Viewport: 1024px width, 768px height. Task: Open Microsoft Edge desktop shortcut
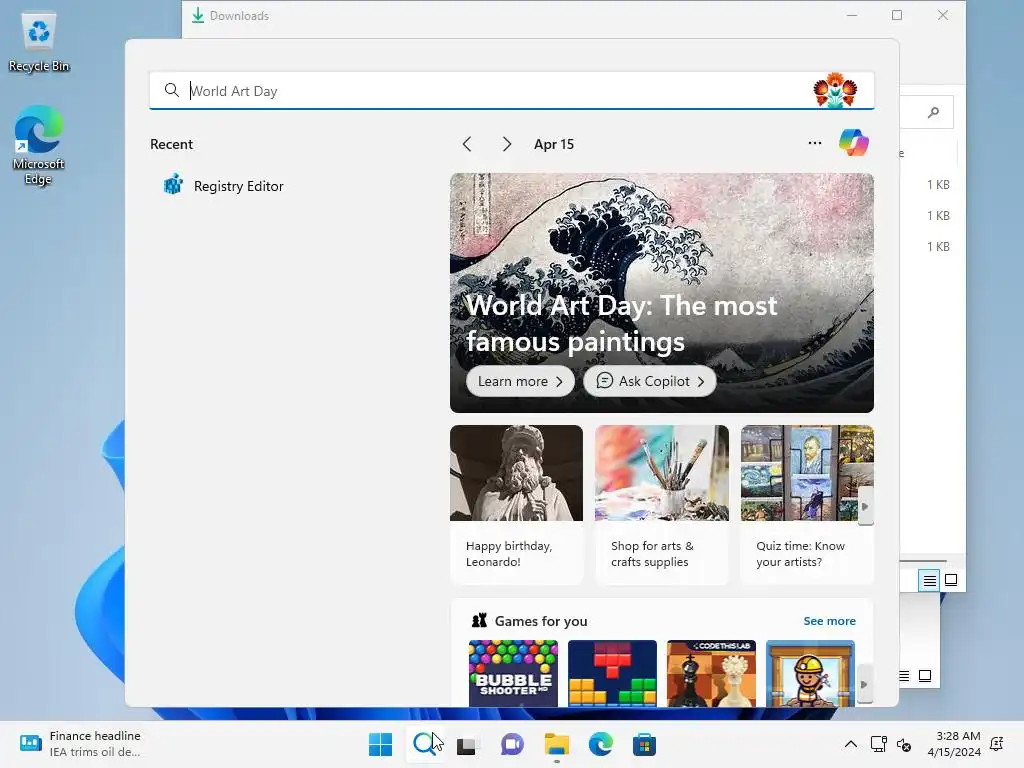tap(39, 146)
